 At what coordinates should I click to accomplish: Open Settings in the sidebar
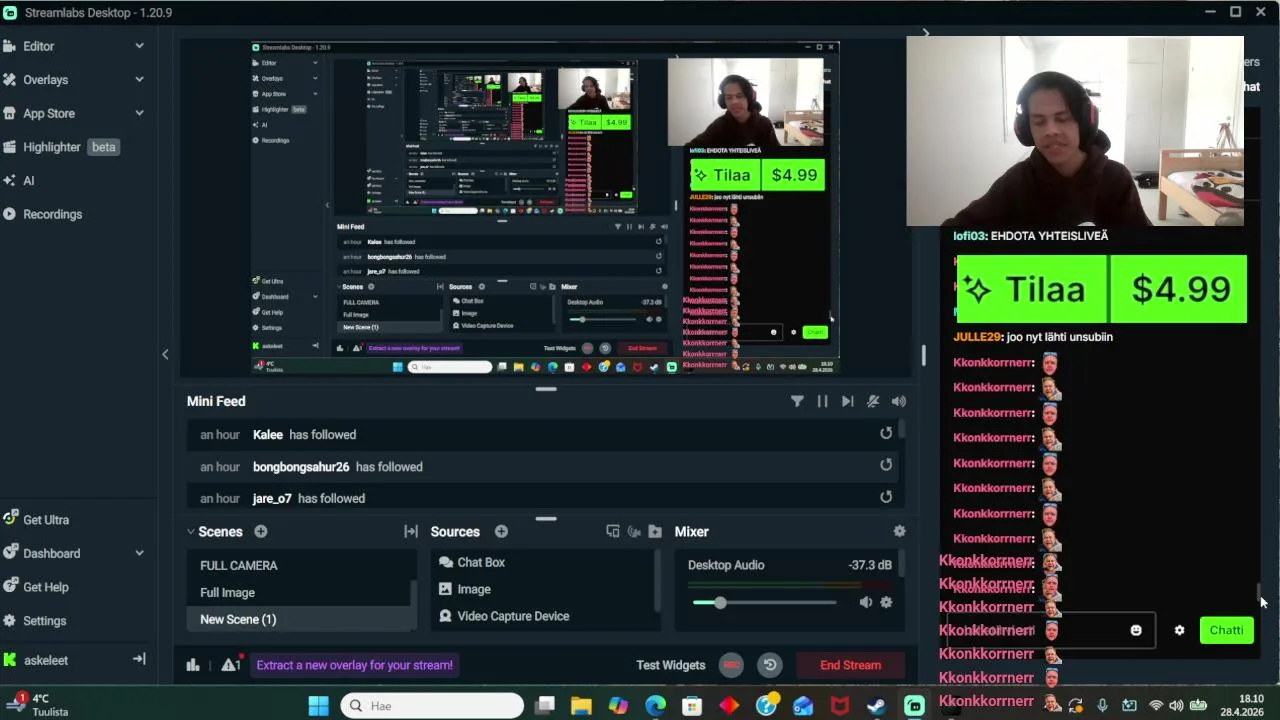(x=44, y=621)
